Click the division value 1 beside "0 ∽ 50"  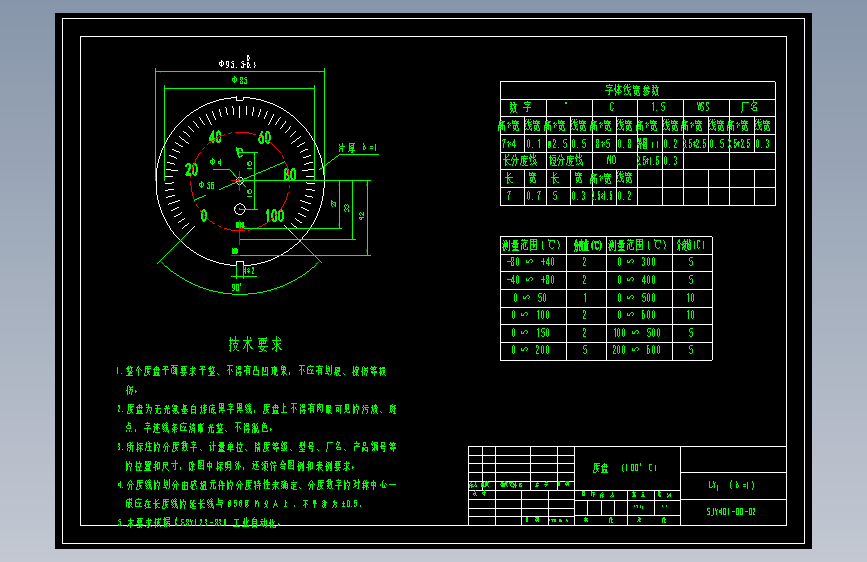pos(585,298)
